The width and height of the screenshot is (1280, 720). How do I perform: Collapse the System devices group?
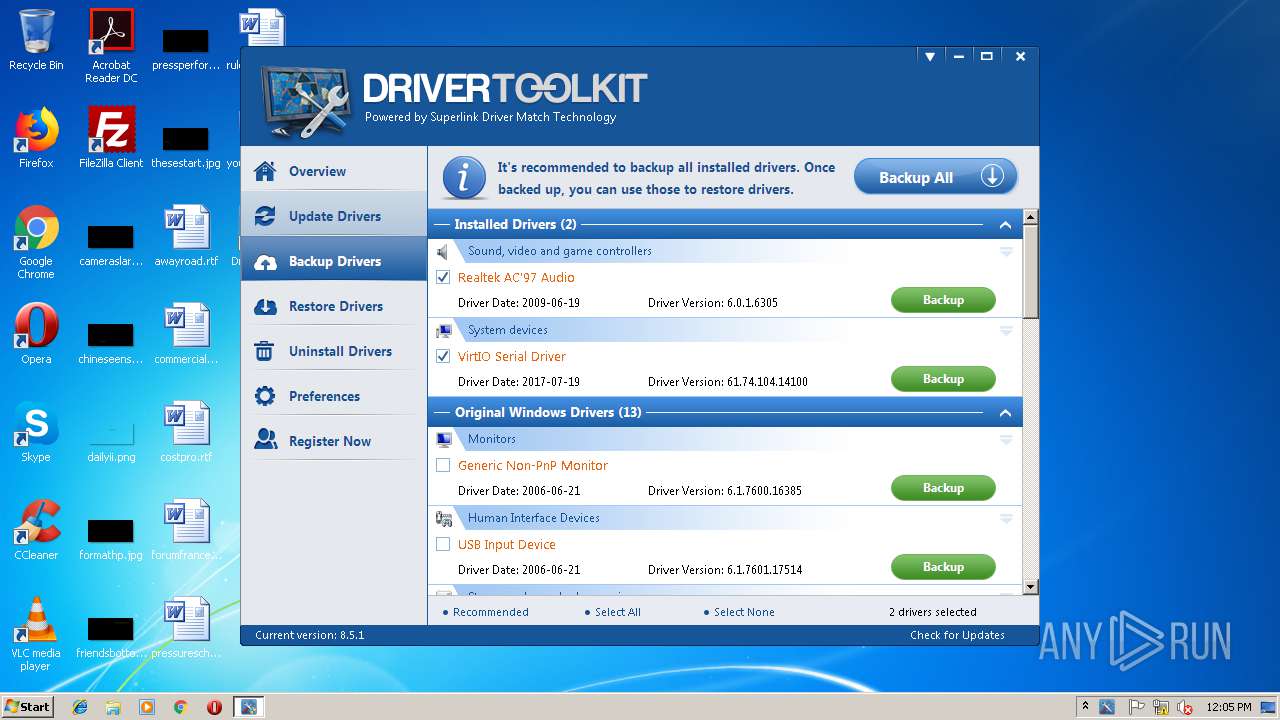(1006, 330)
